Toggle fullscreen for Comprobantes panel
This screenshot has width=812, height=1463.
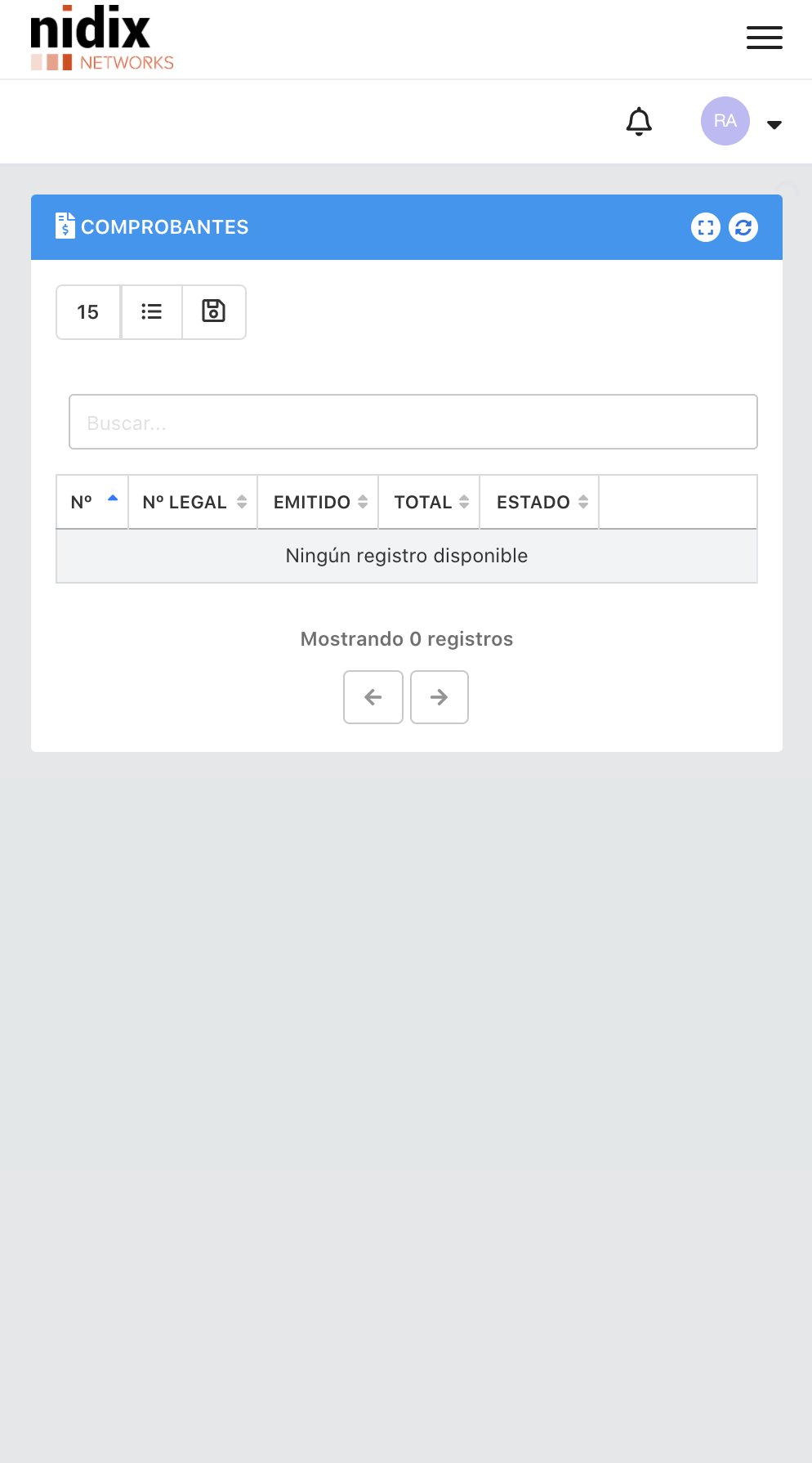706,227
